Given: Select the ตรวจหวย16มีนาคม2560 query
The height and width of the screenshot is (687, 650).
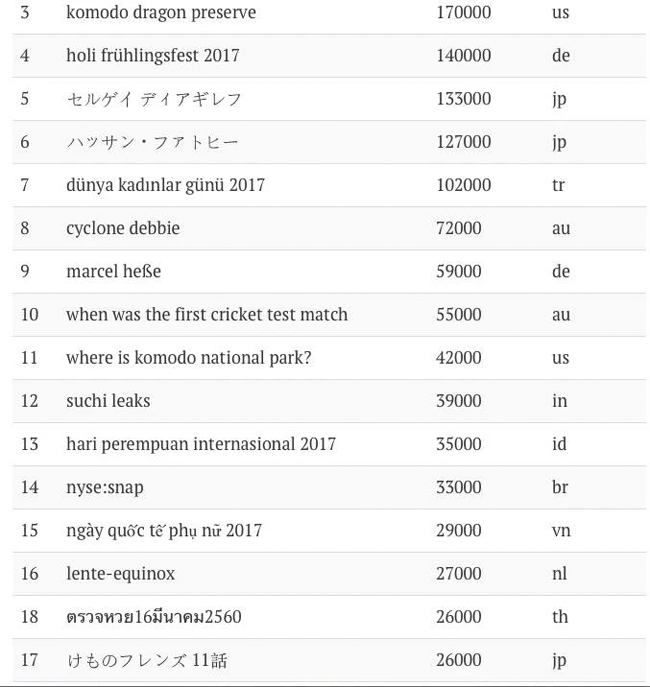Looking at the screenshot, I should tap(154, 617).
